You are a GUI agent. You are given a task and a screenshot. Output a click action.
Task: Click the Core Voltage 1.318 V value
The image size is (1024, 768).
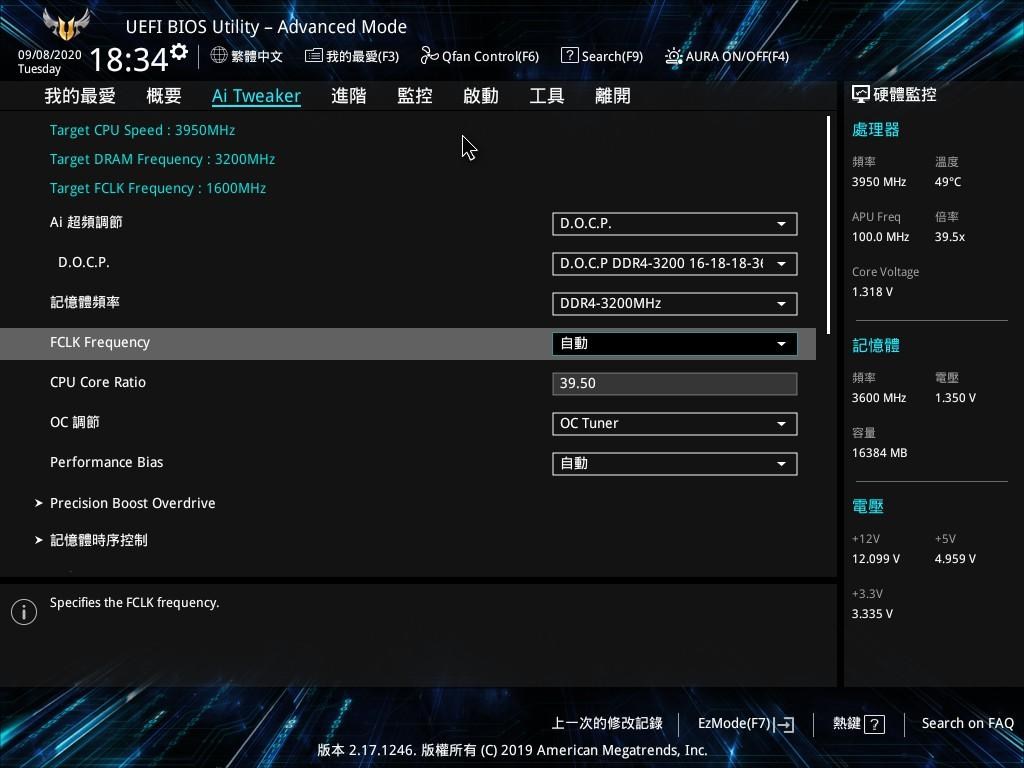click(x=872, y=292)
